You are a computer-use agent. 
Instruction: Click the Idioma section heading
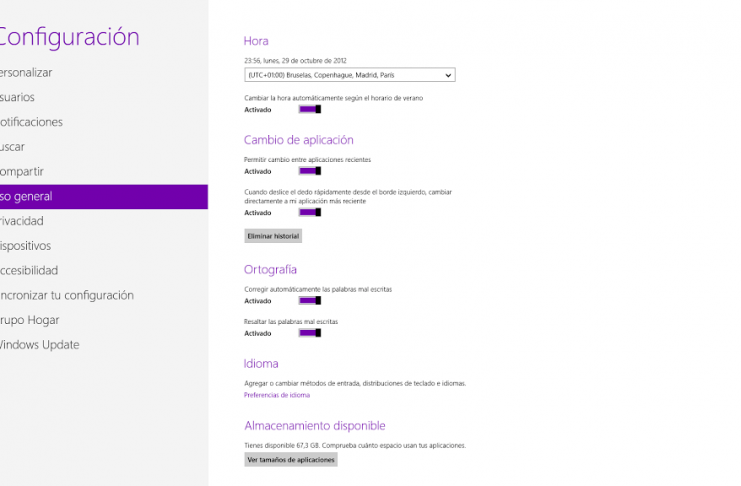(261, 364)
